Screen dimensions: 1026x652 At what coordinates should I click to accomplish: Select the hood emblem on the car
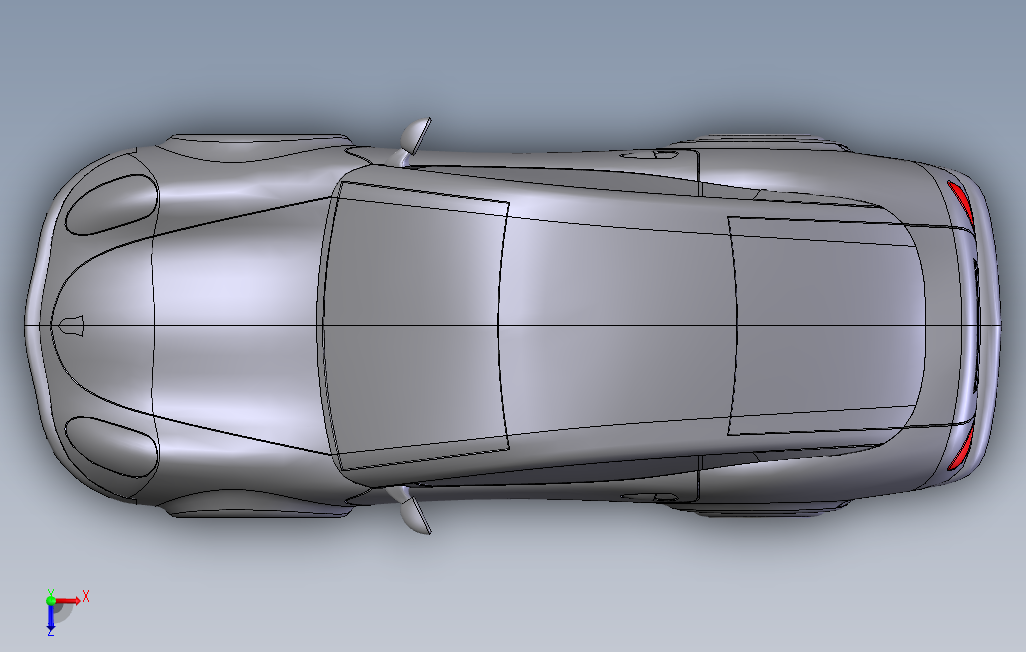tap(71, 326)
